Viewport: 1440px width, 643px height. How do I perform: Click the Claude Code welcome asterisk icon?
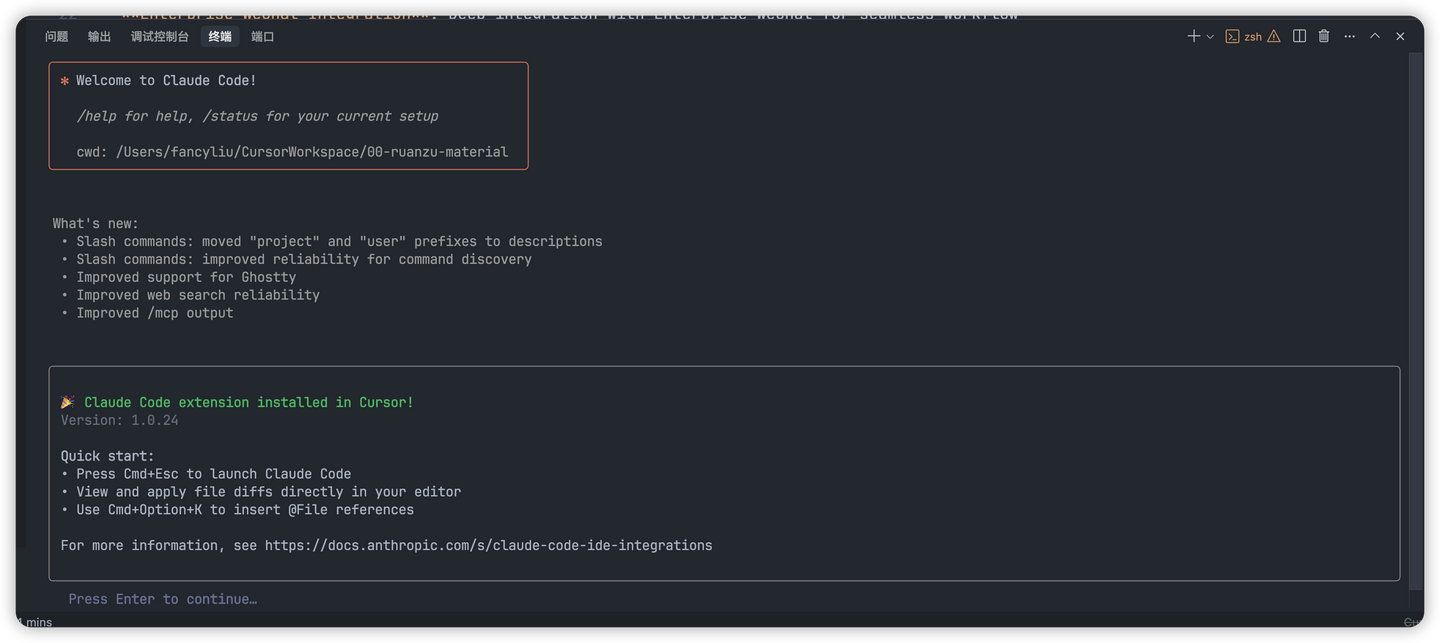tap(65, 81)
